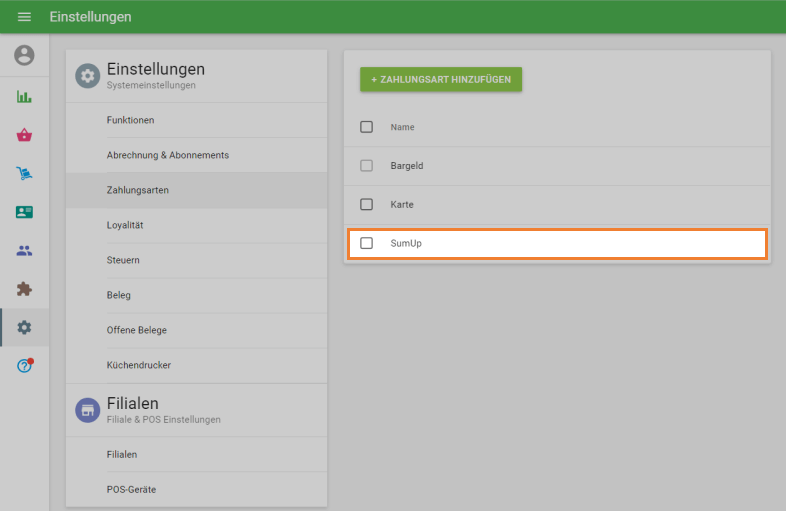Tick the SumUp checkbox
Screen dimensions: 786x511
click(x=366, y=243)
